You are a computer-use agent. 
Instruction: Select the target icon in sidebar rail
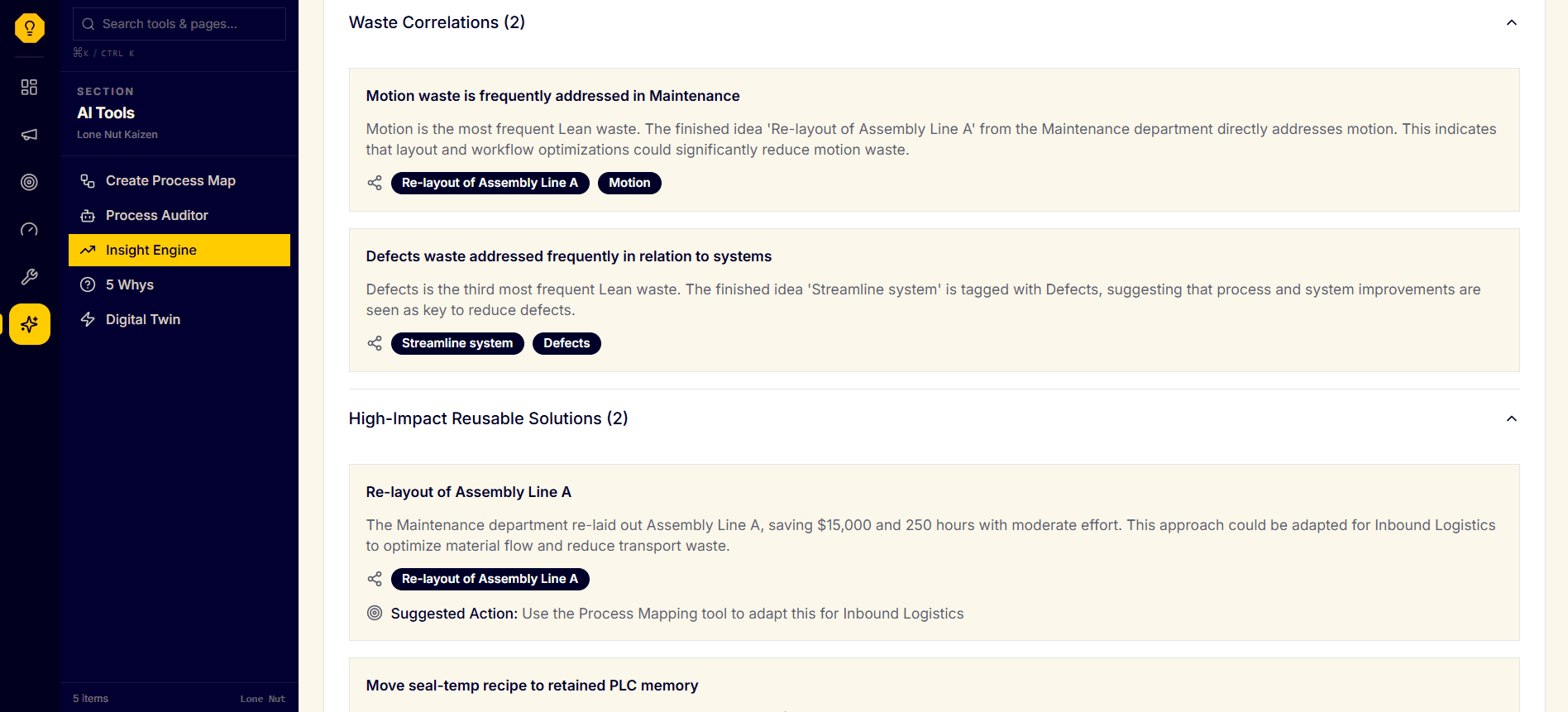pos(30,182)
